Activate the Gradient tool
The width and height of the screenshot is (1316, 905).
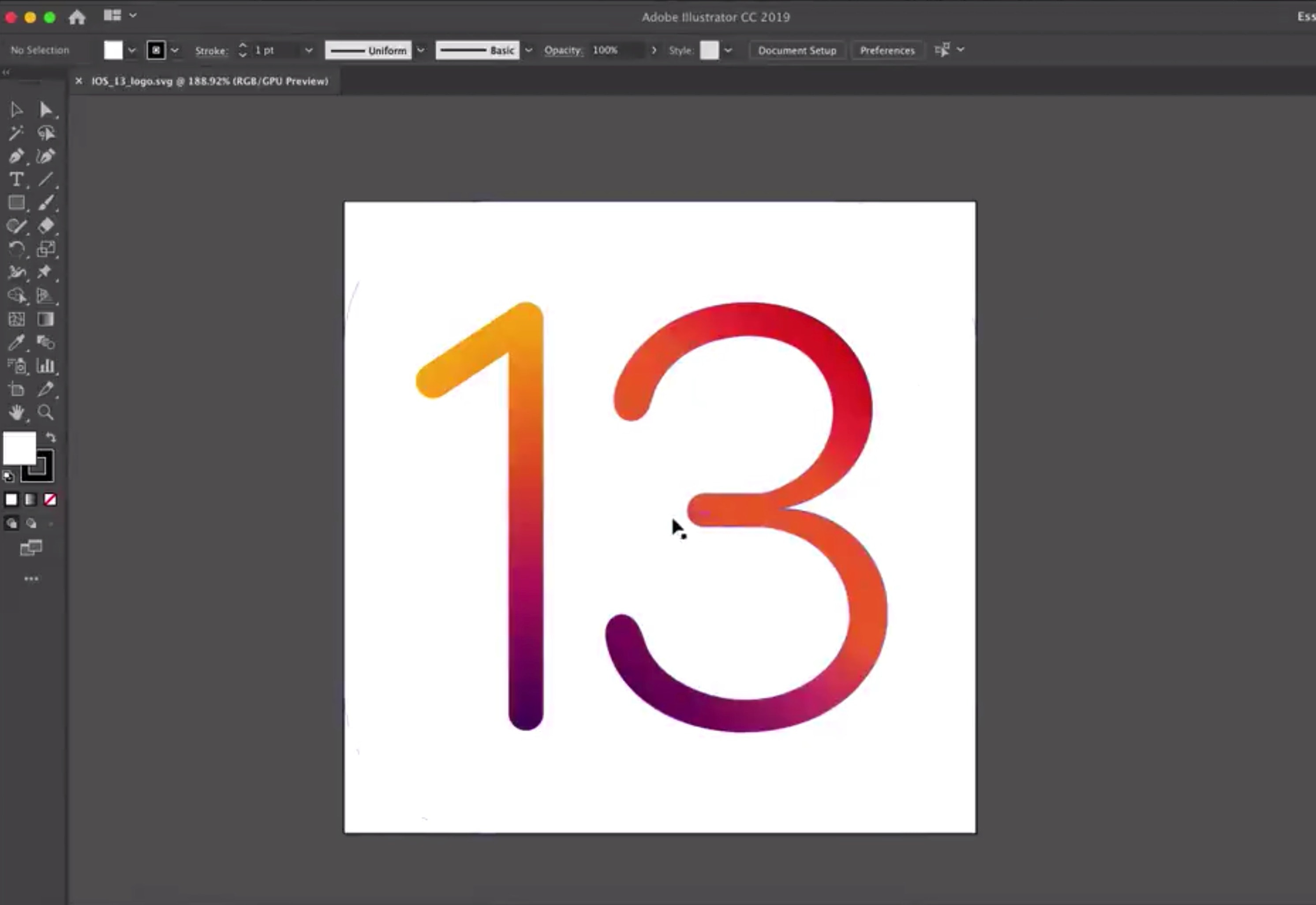(45, 319)
